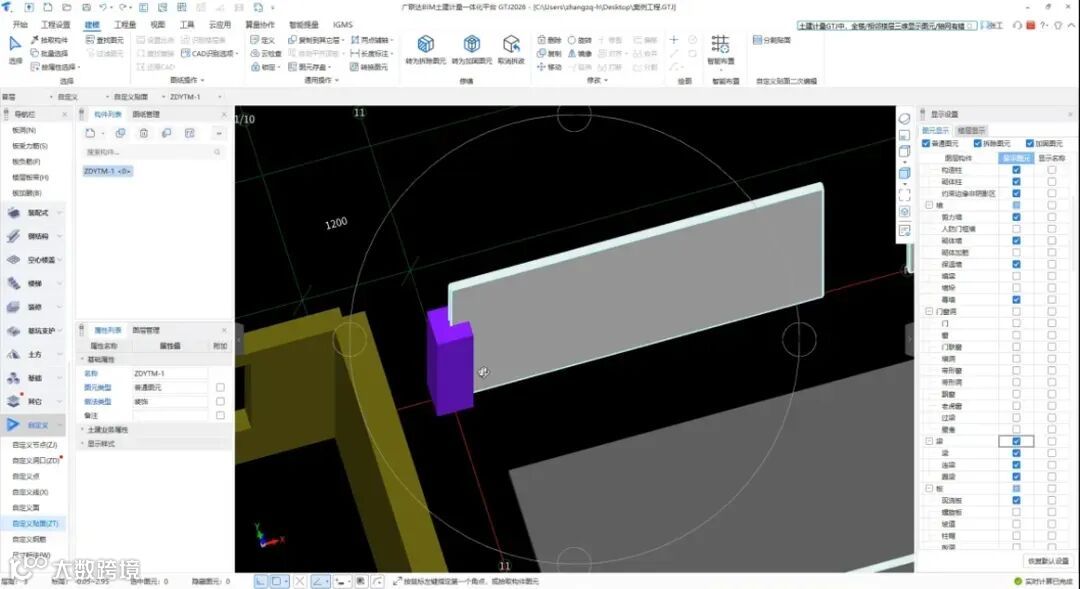
Task: Click the 装配式 sidebar category
Action: [34, 213]
